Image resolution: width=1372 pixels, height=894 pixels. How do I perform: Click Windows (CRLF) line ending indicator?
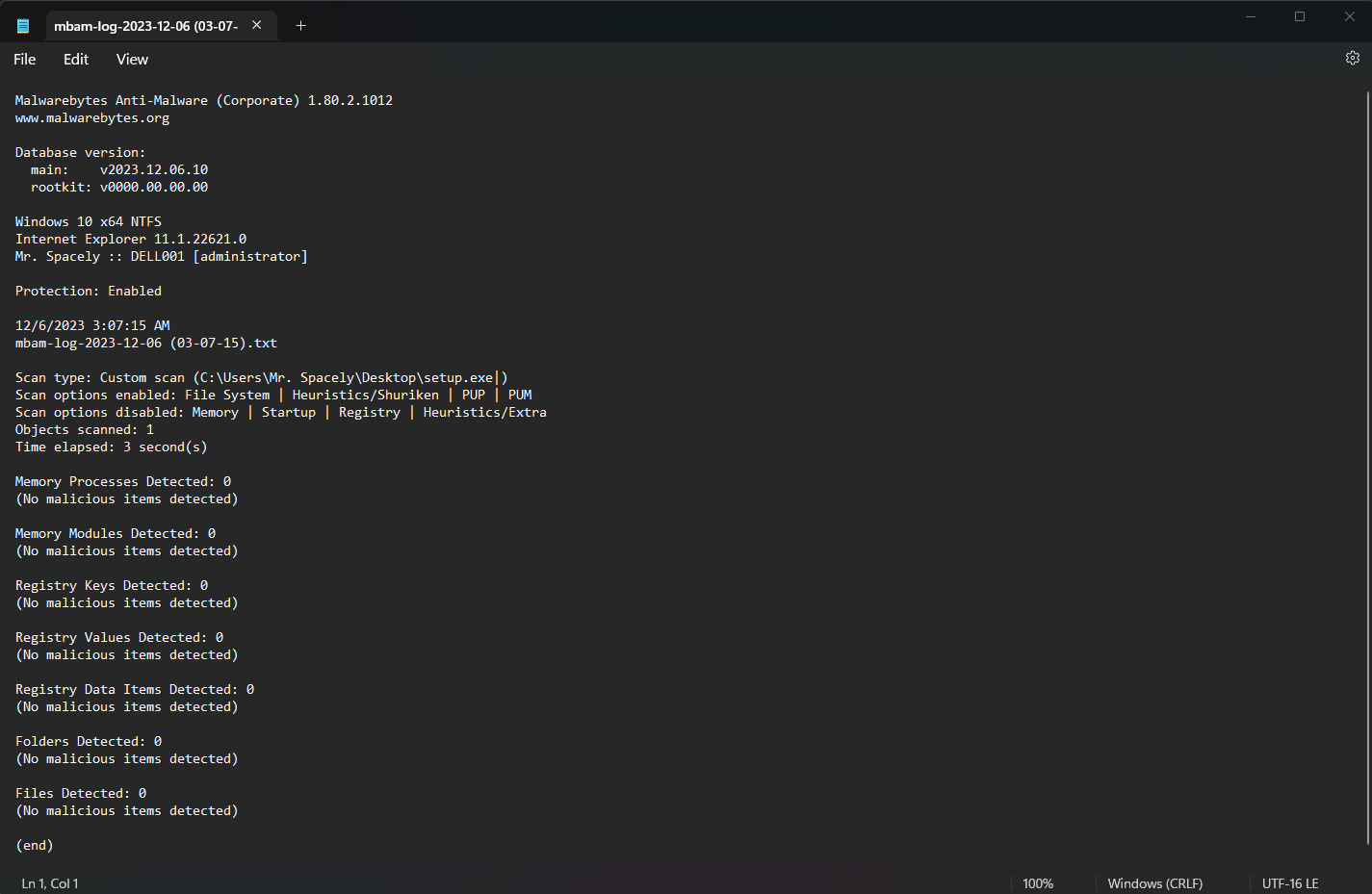(x=1154, y=883)
